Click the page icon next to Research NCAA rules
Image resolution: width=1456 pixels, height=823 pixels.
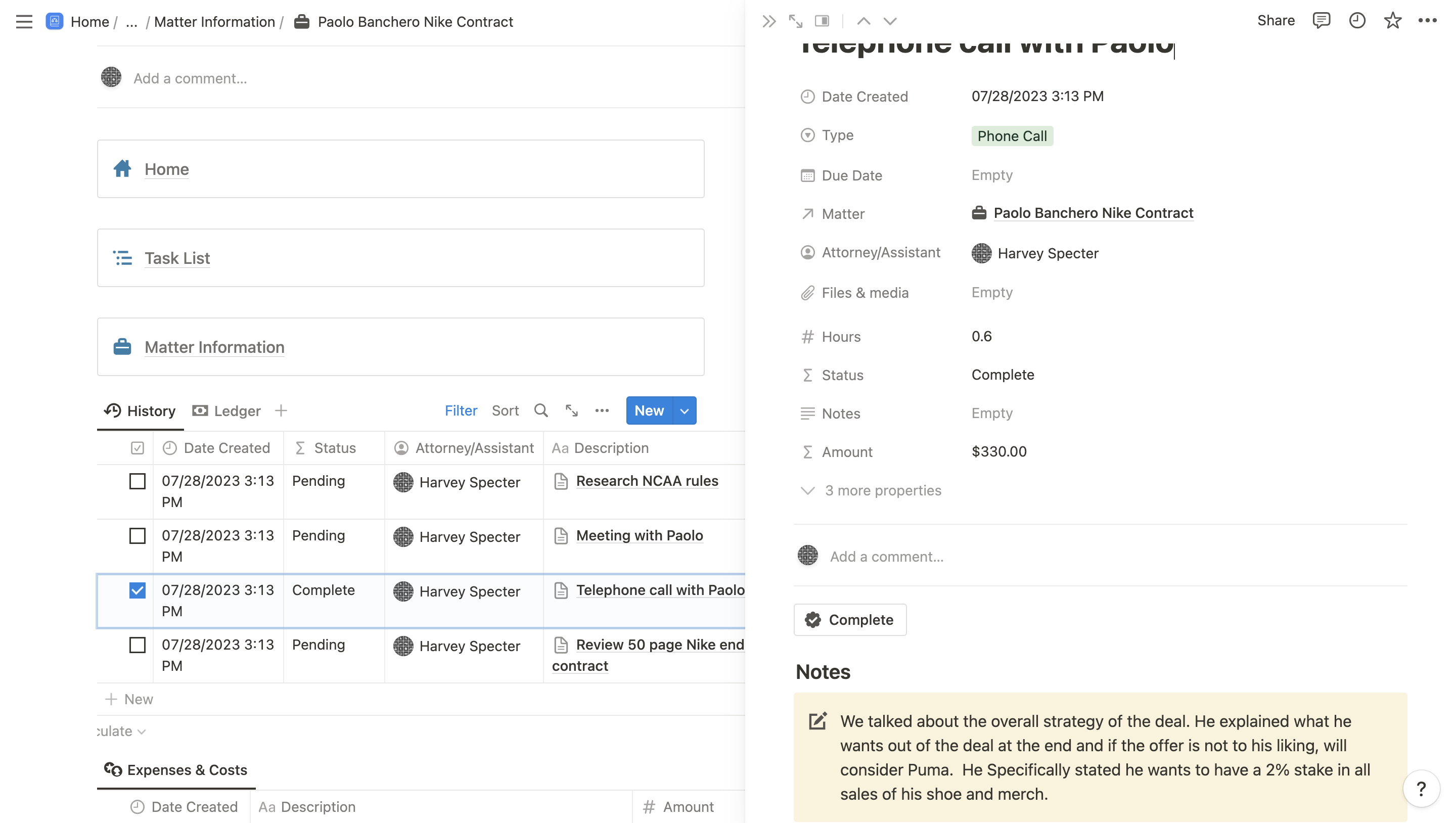(561, 481)
